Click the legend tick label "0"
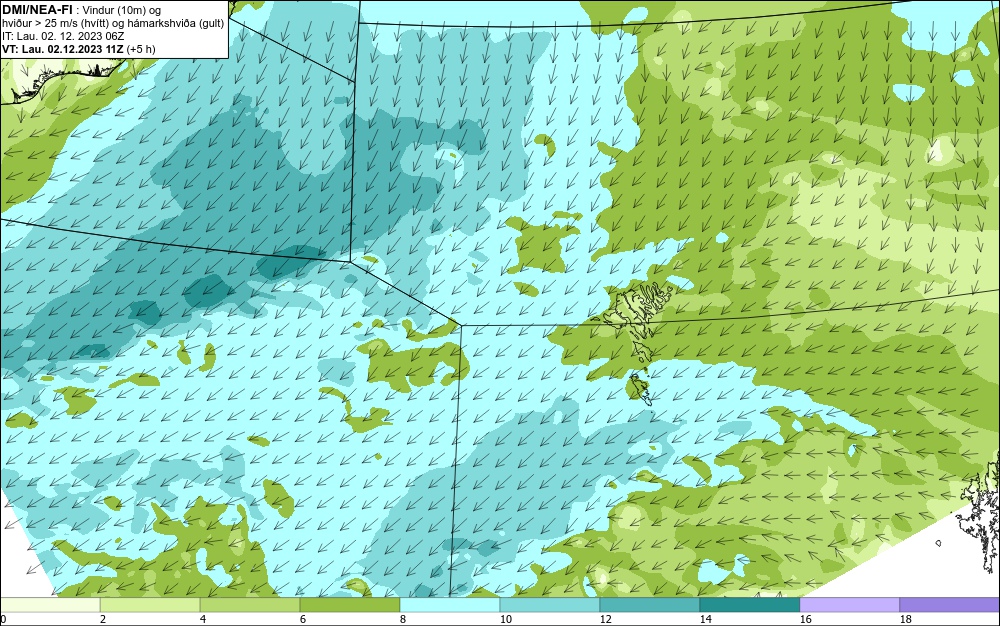The height and width of the screenshot is (626, 1000). [3, 619]
